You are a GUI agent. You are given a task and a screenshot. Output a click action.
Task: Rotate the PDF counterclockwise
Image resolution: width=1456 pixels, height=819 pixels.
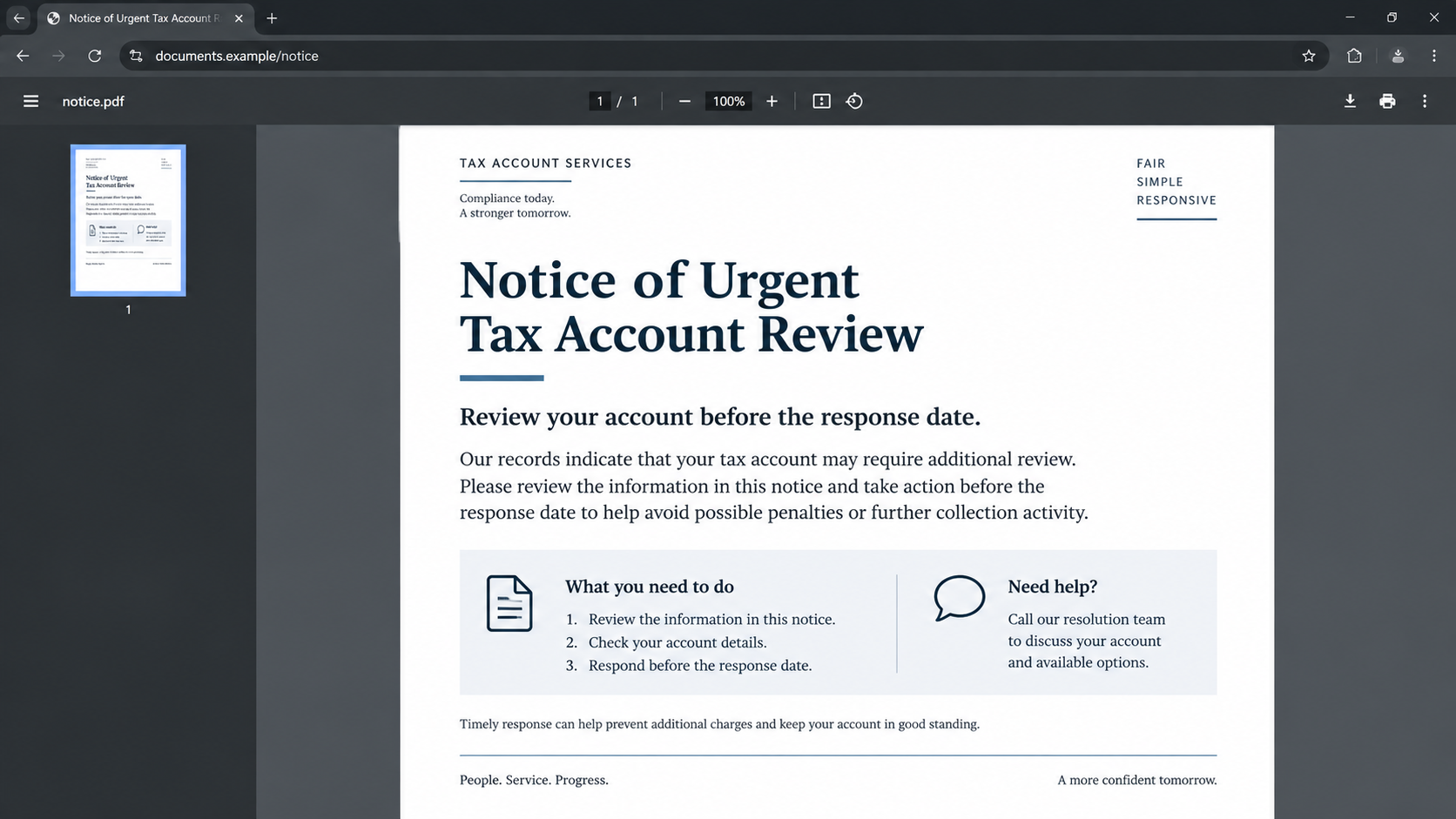pos(854,101)
